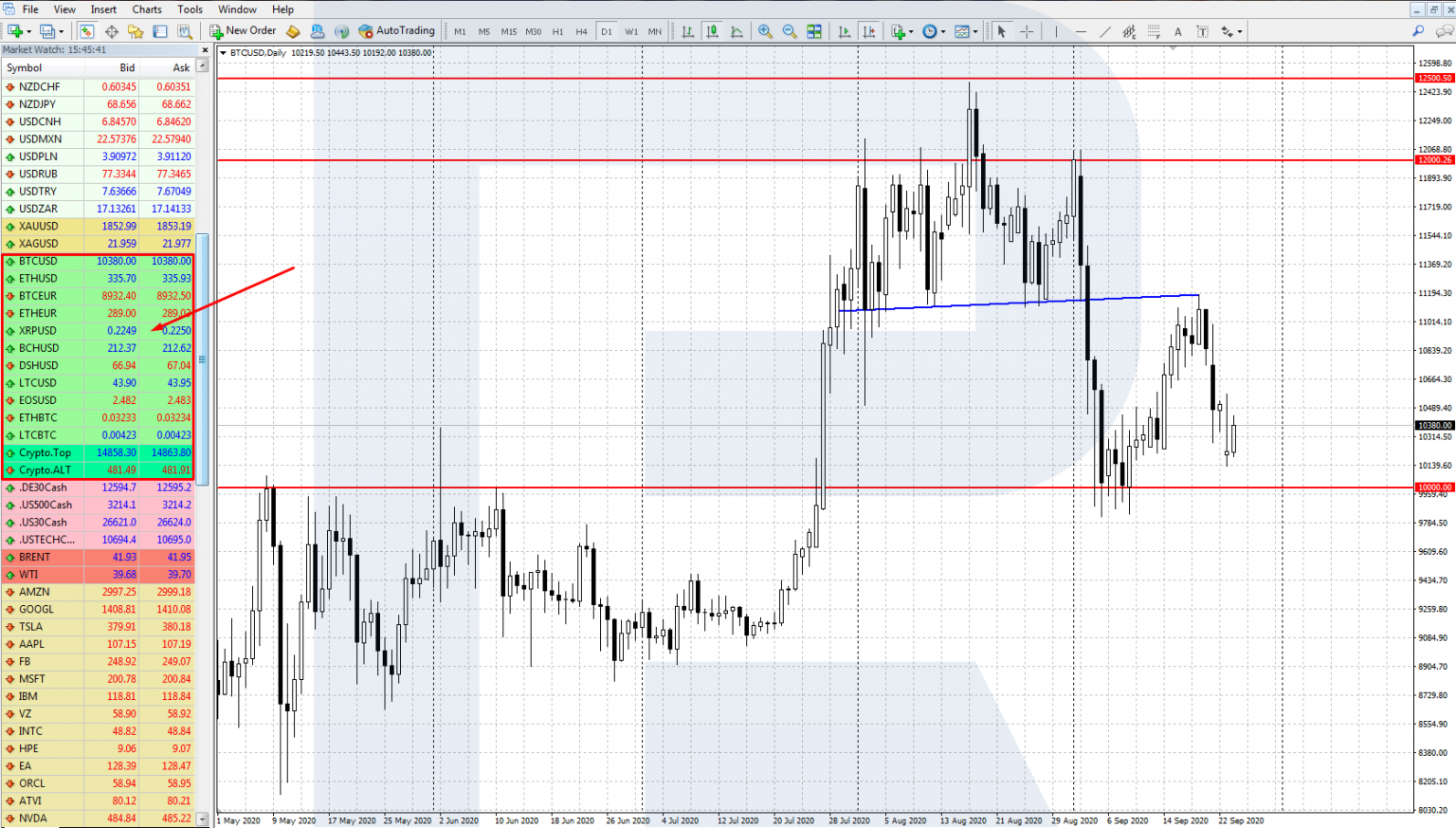Open the Tools menu
Image resolution: width=1456 pixels, height=828 pixels.
pyautogui.click(x=190, y=9)
